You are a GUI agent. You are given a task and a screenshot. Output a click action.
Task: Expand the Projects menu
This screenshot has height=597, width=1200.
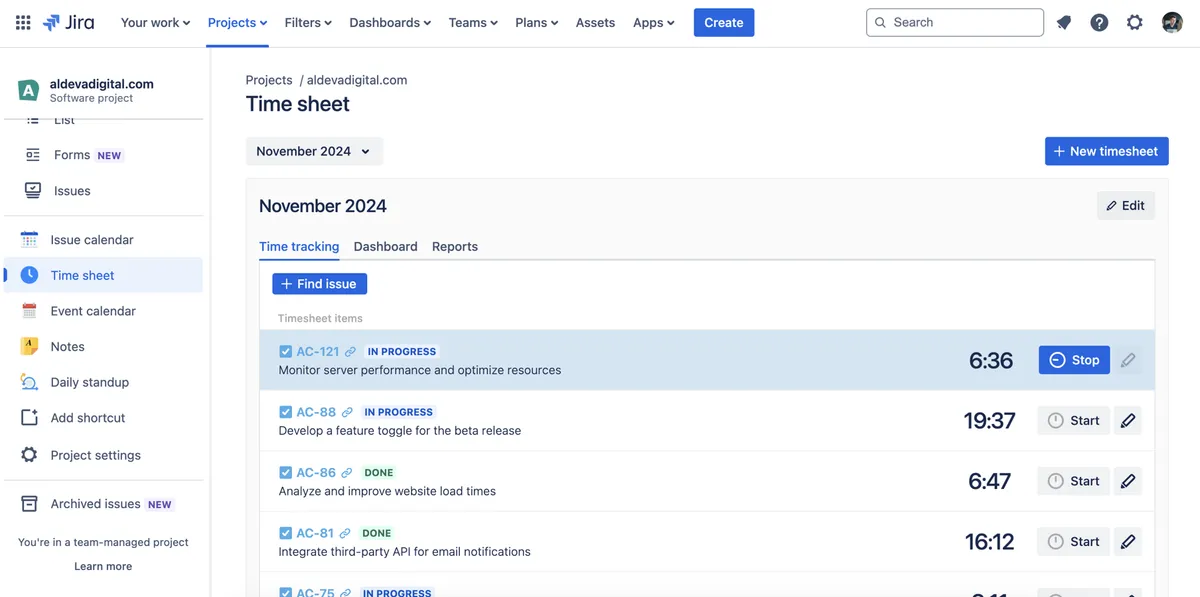click(238, 22)
